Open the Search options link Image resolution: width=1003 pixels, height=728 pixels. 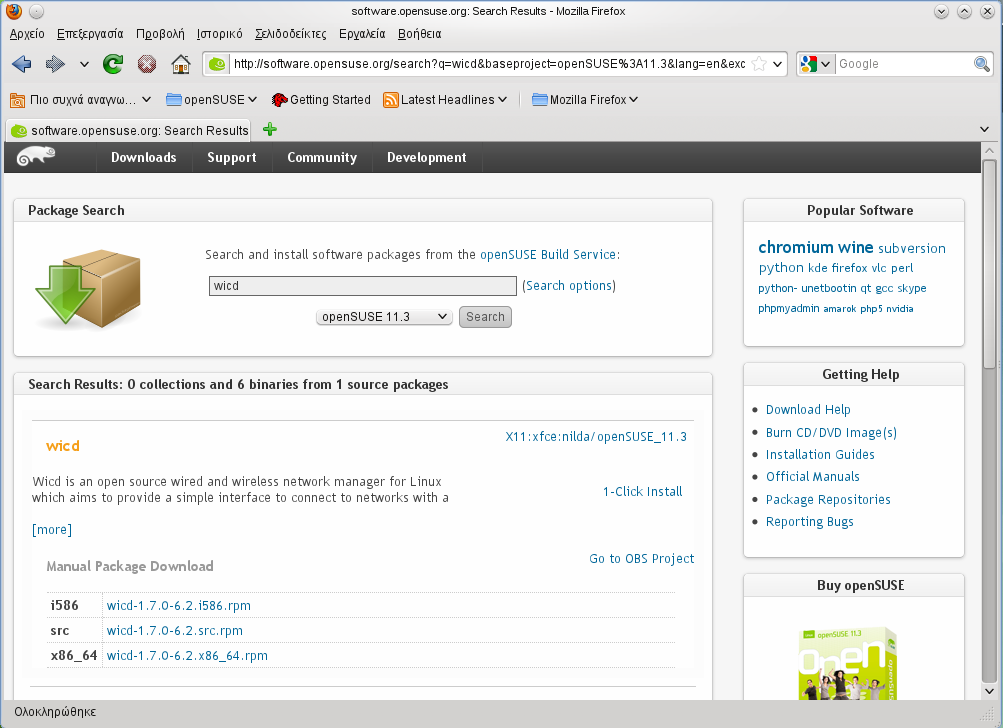(x=569, y=286)
